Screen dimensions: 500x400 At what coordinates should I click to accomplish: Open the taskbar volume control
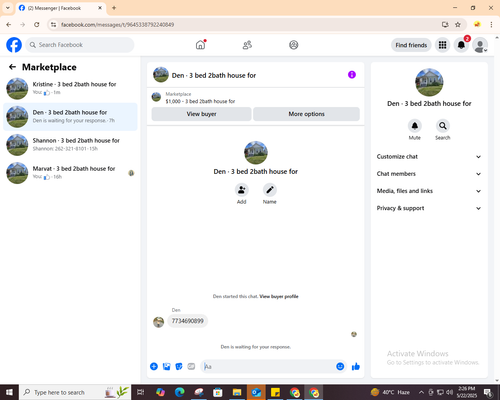pos(449,392)
